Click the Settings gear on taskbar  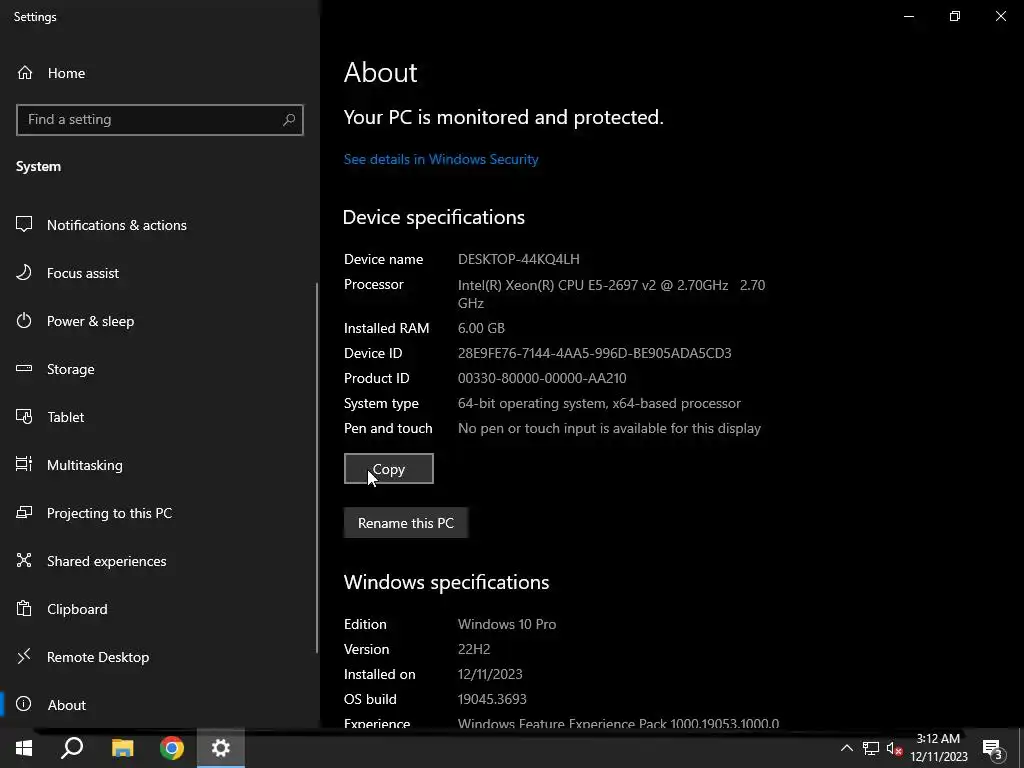click(221, 748)
